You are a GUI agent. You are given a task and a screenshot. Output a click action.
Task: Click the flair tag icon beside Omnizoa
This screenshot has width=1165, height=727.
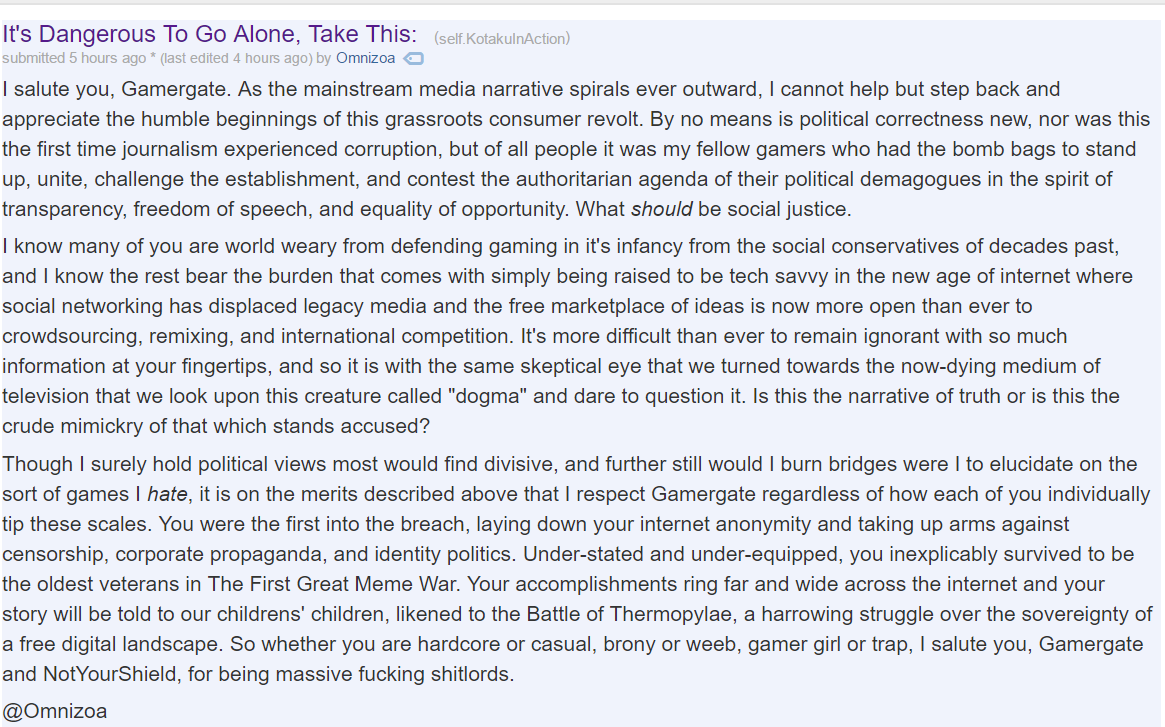tap(413, 59)
